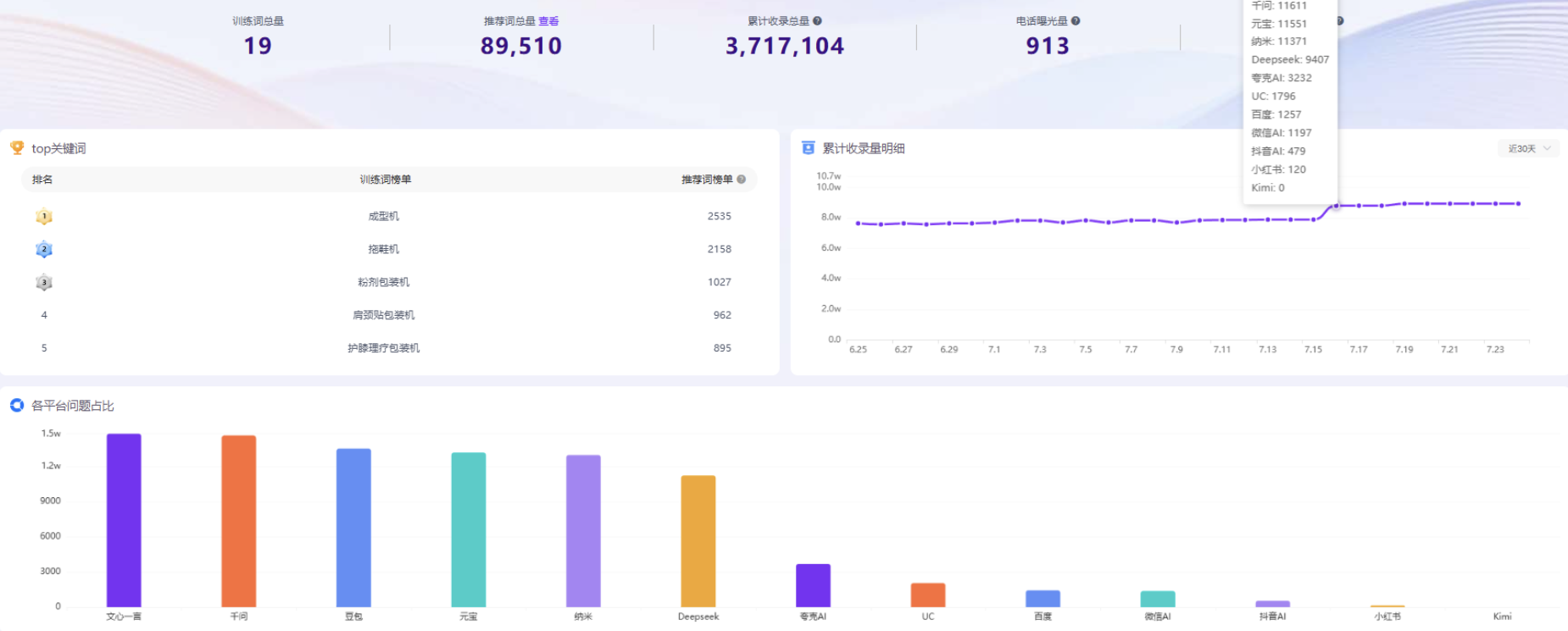Click the line chart data point at 6.25
The image size is (1568, 631).
[x=859, y=224]
